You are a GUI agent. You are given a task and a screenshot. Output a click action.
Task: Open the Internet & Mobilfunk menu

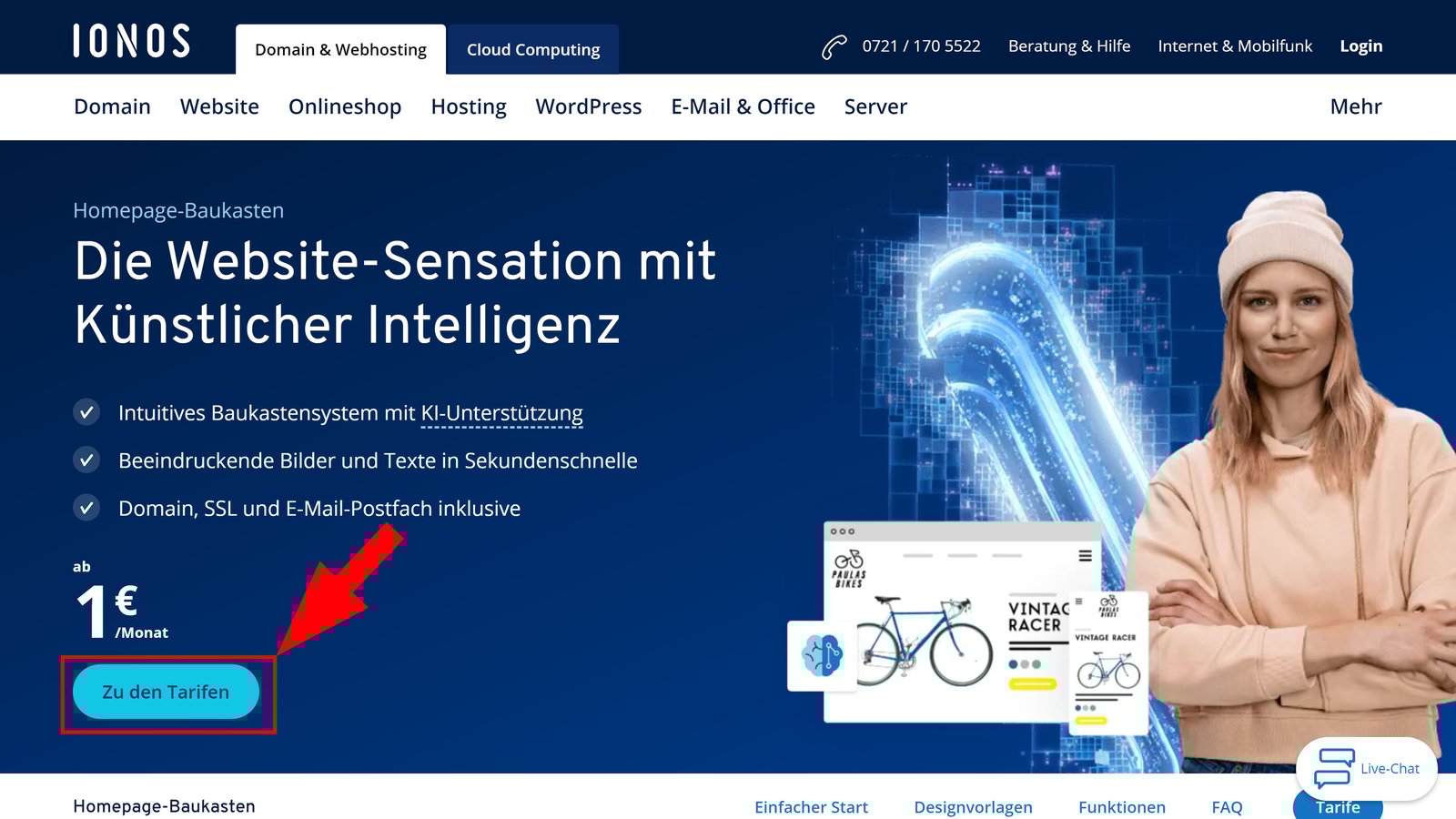(x=1235, y=45)
